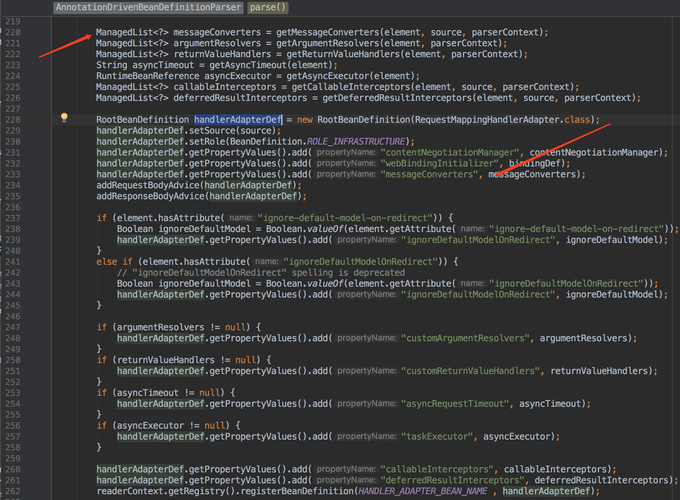The image size is (680, 500).
Task: Click getAsyncTimeout method call
Action: tap(248, 65)
